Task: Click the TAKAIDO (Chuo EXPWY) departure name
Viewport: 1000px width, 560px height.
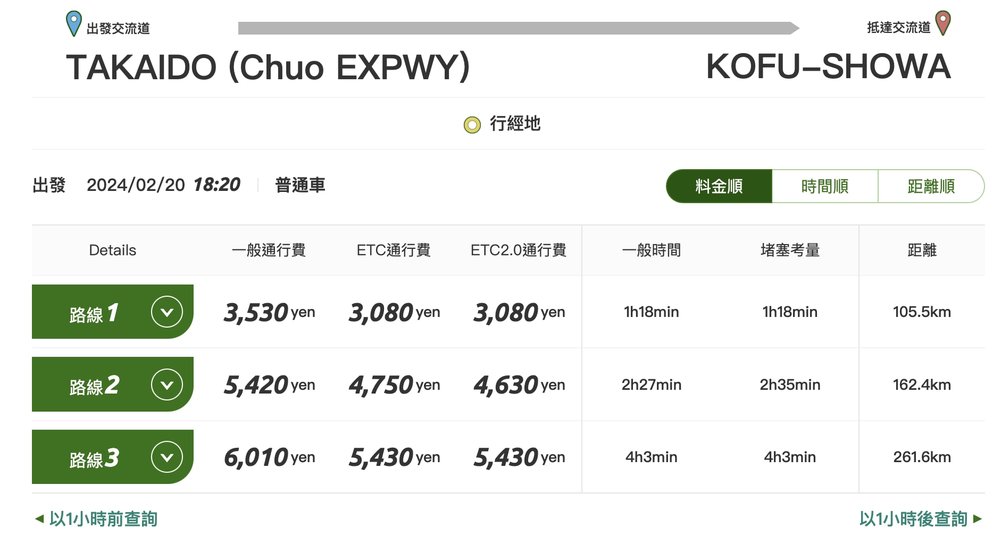Action: [268, 67]
